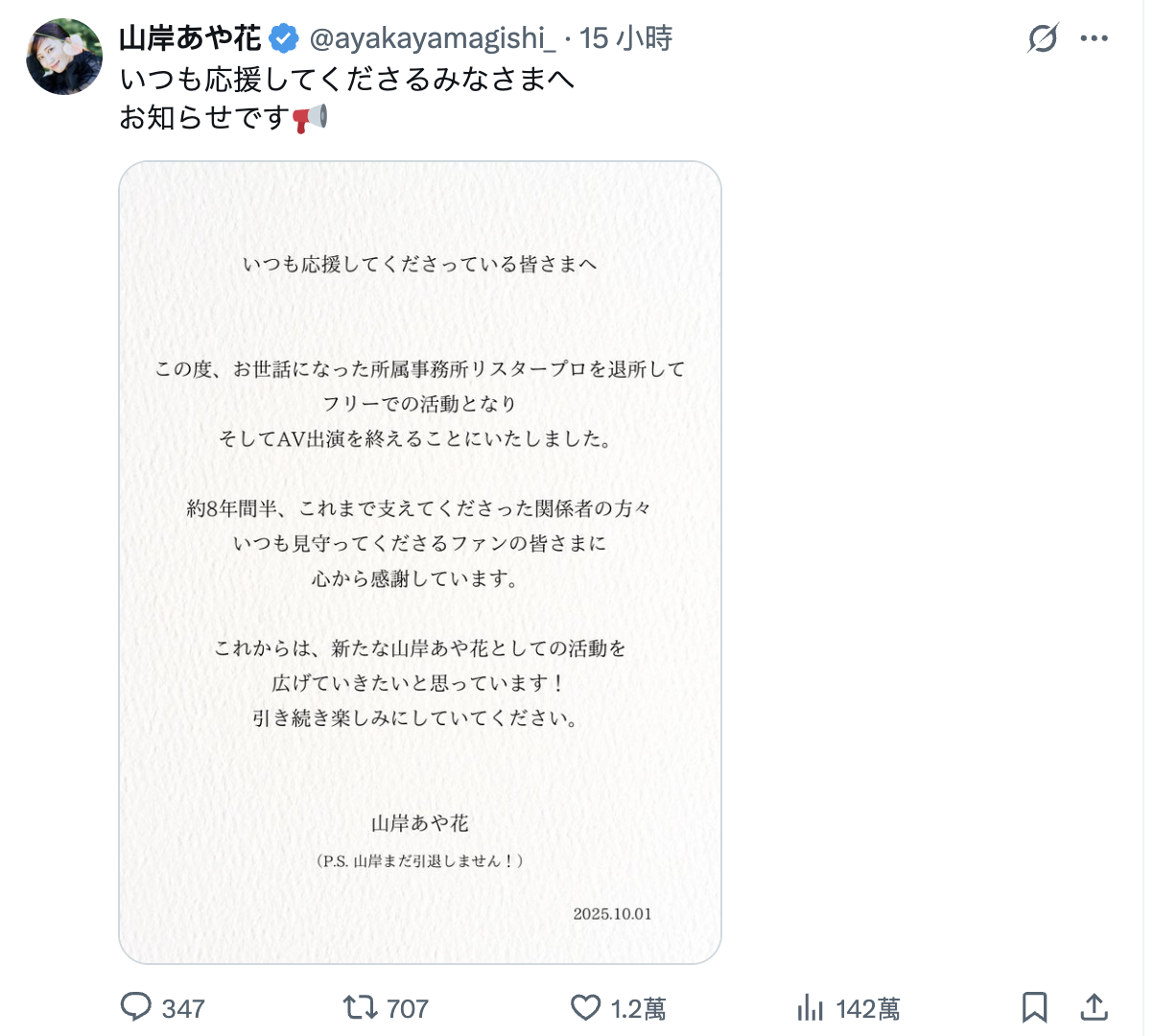
Task: Open 山岸あや花's profile avatar picture
Action: pyautogui.click(x=63, y=57)
